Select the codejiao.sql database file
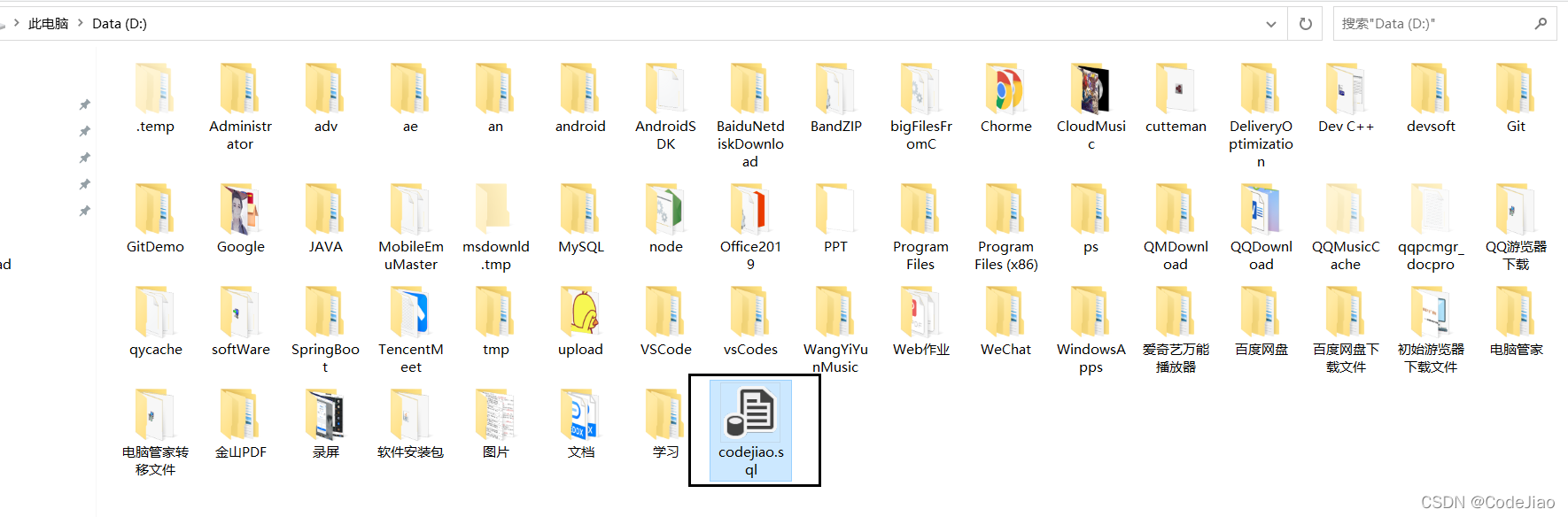 point(751,431)
